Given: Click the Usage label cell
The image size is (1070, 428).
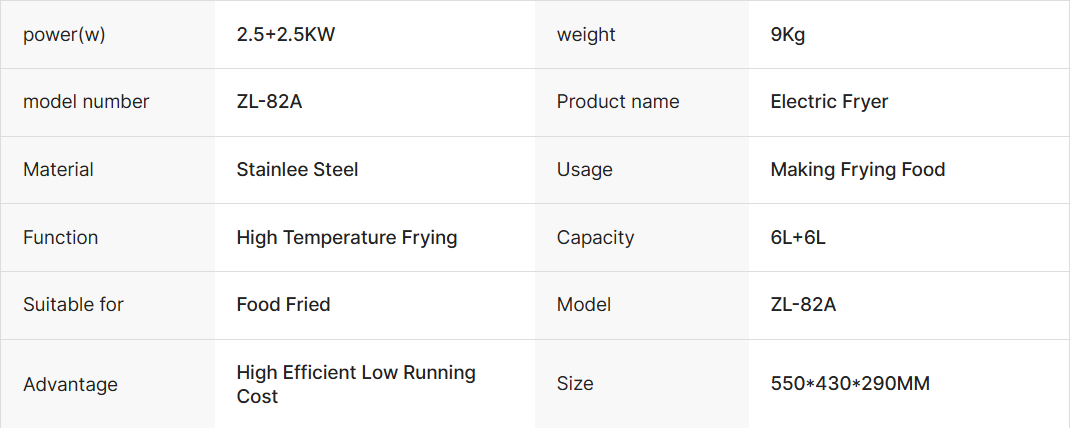Looking at the screenshot, I should [x=584, y=170].
